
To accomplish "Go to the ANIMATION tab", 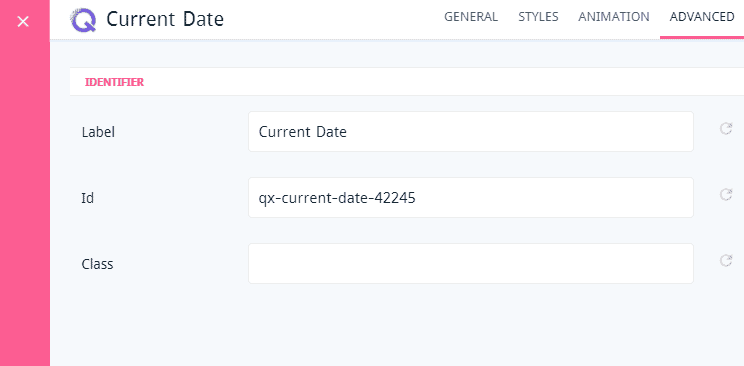I will coord(614,17).
